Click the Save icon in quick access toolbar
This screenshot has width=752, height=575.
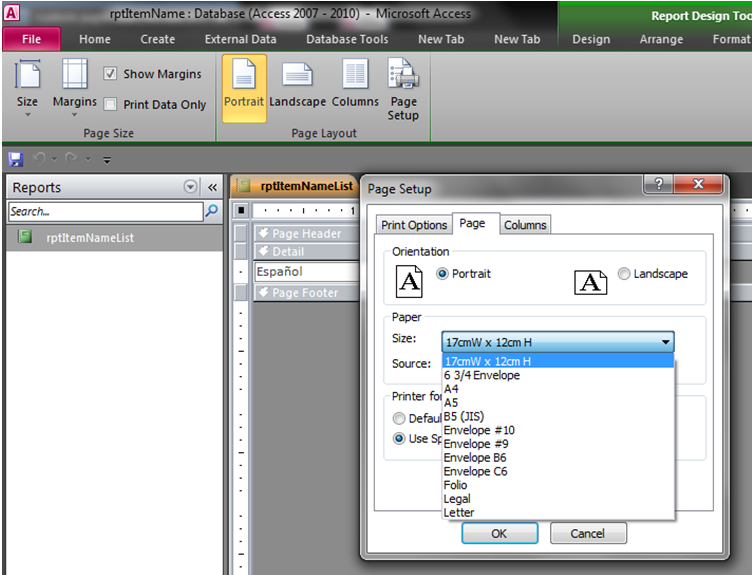pyautogui.click(x=16, y=159)
